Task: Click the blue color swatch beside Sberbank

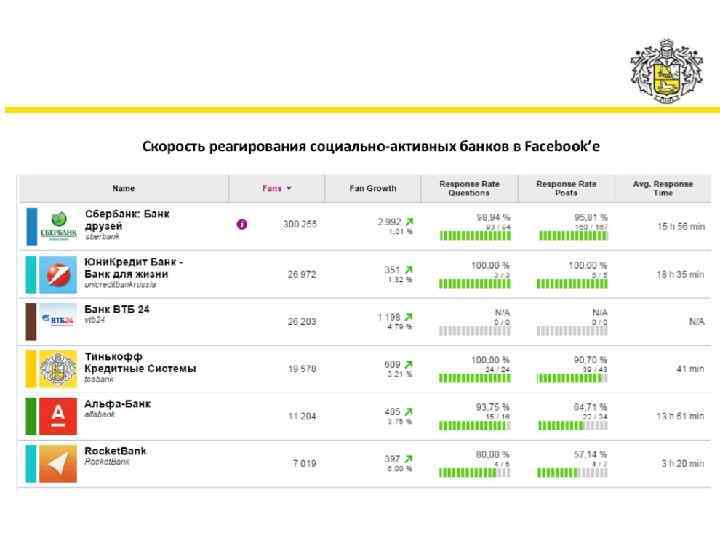Action: click(31, 226)
